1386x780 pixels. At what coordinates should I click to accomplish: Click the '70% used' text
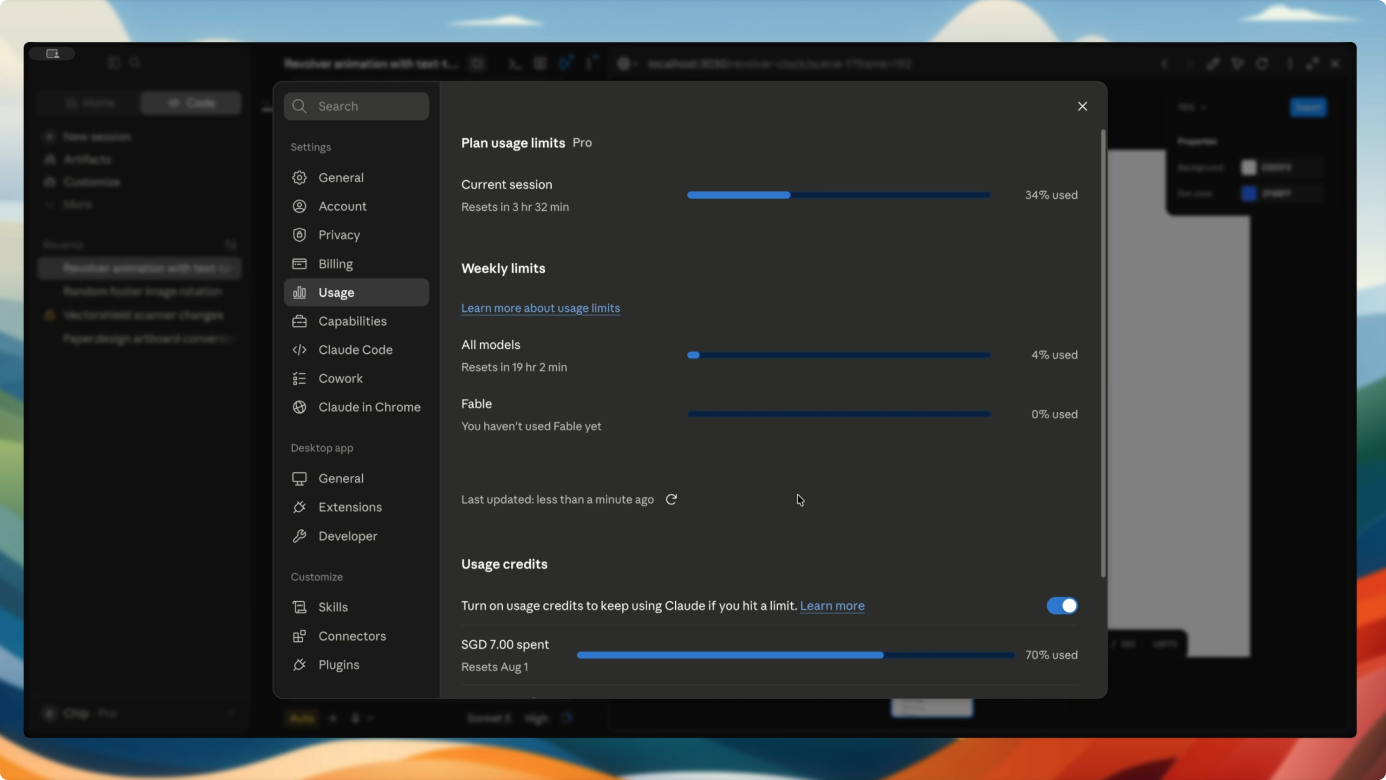[1051, 655]
